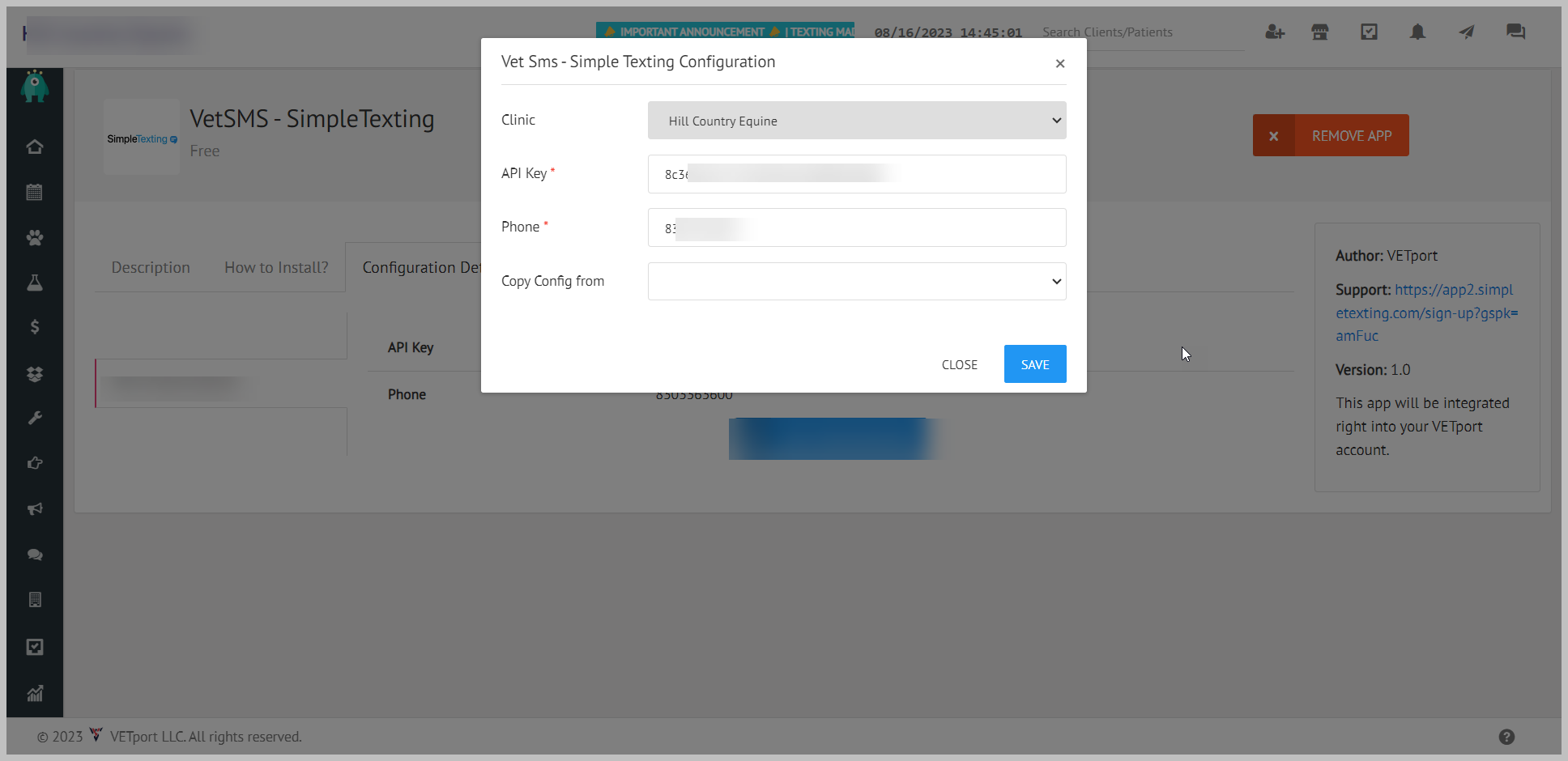The image size is (1568, 761).
Task: Open the notifications bell icon
Action: pos(1417,32)
